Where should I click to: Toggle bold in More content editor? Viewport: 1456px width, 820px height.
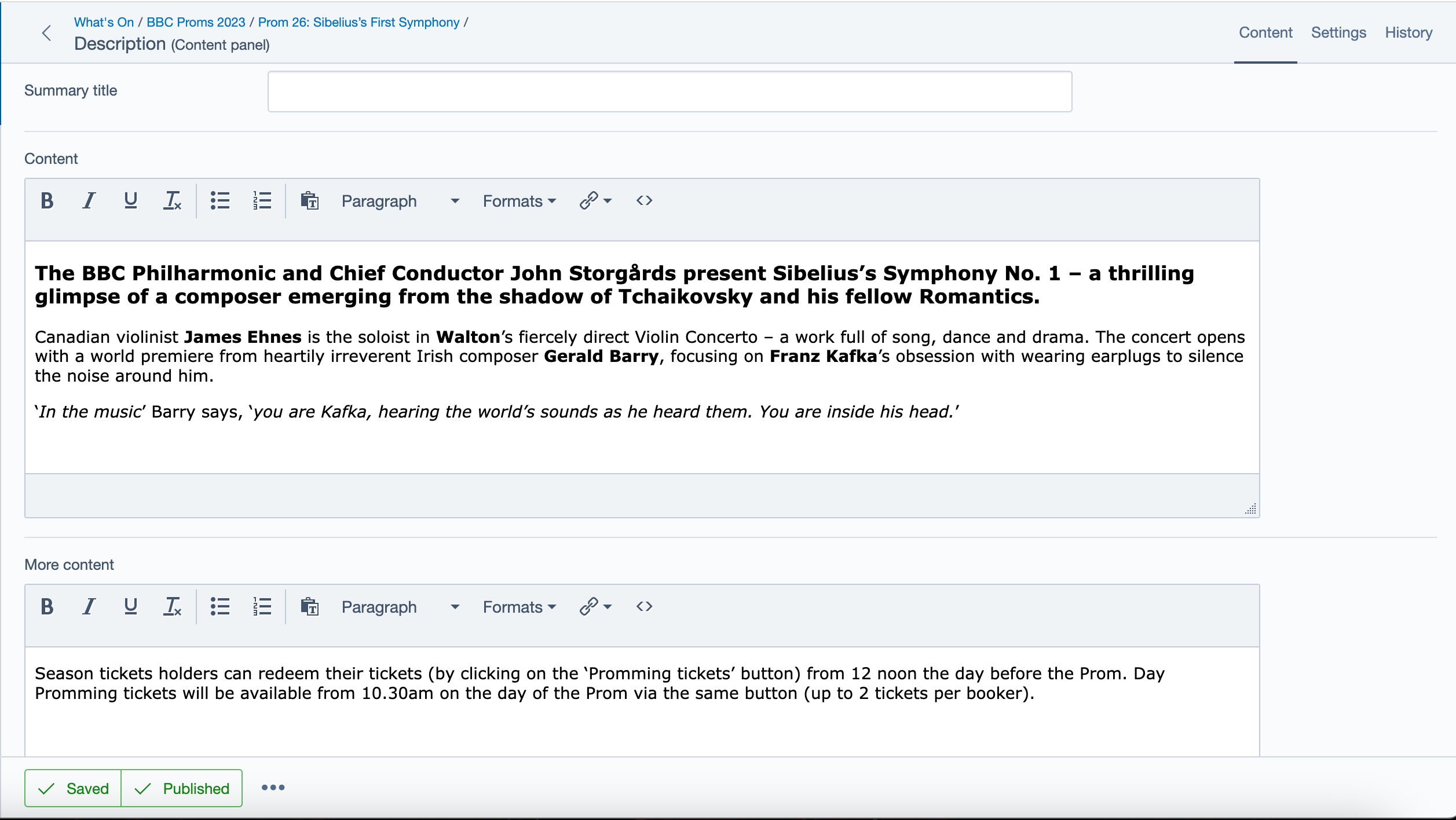pyautogui.click(x=47, y=607)
